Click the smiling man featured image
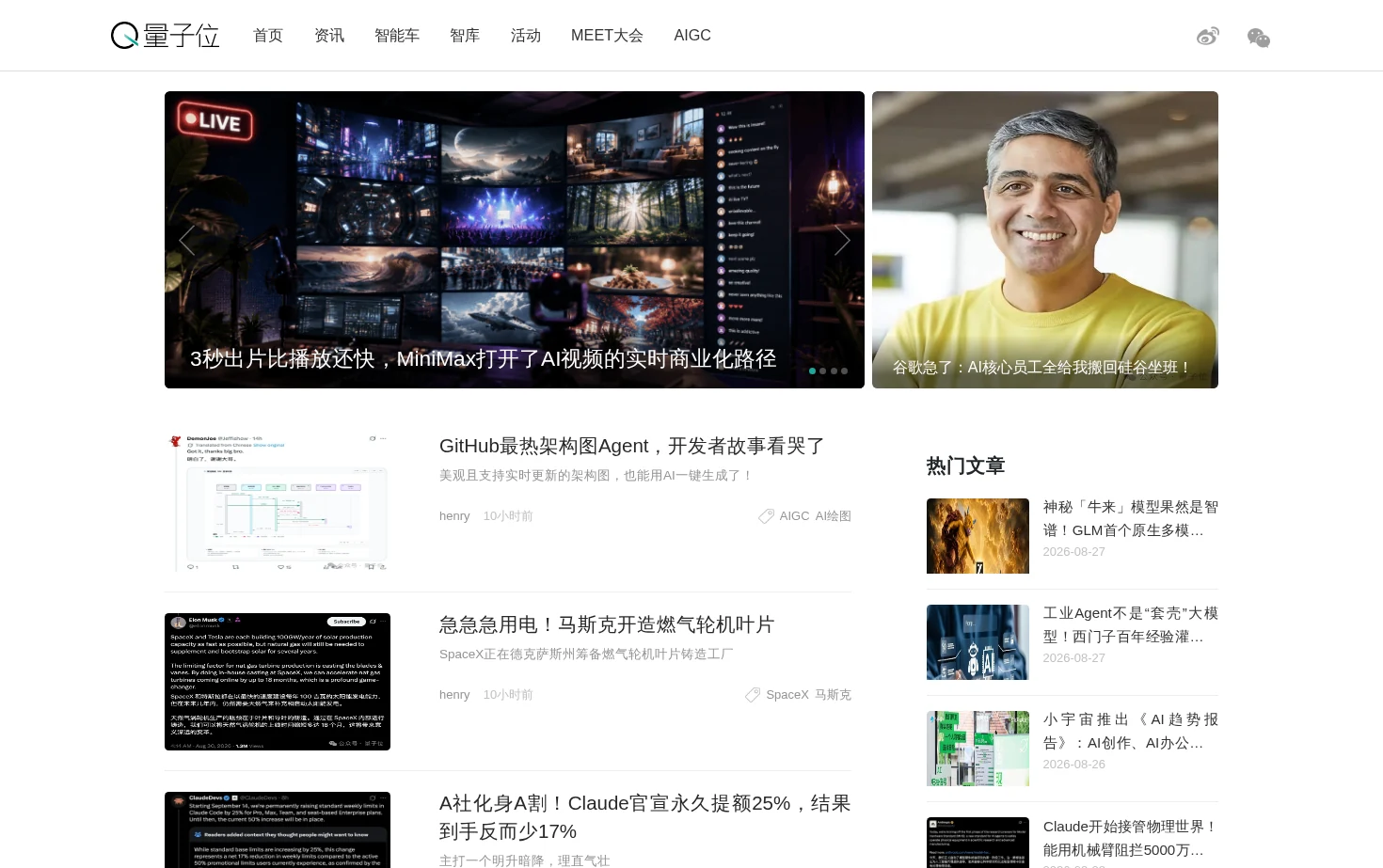Screen dimensions: 1383x868 tap(1045, 240)
